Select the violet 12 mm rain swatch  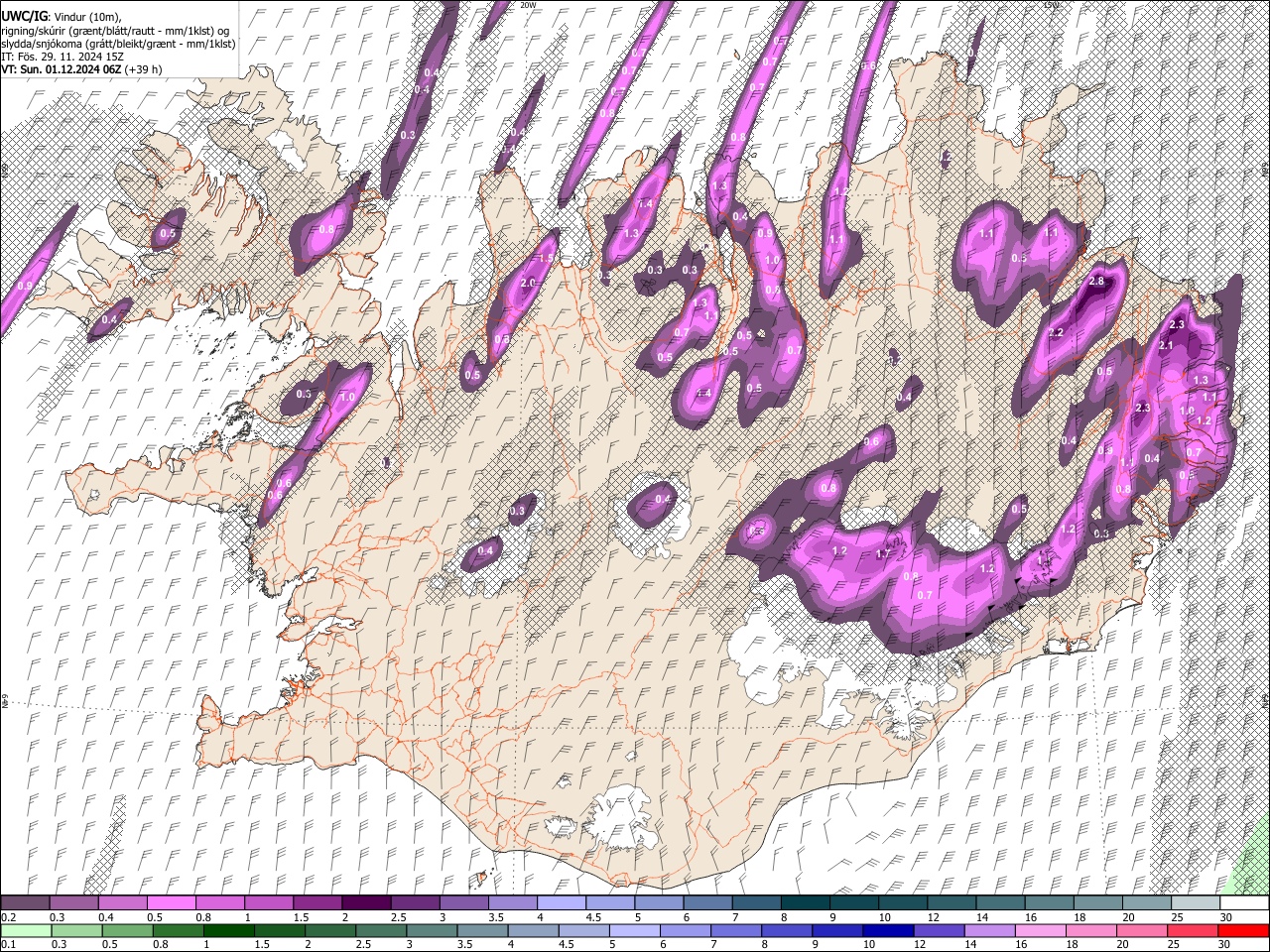tap(938, 930)
